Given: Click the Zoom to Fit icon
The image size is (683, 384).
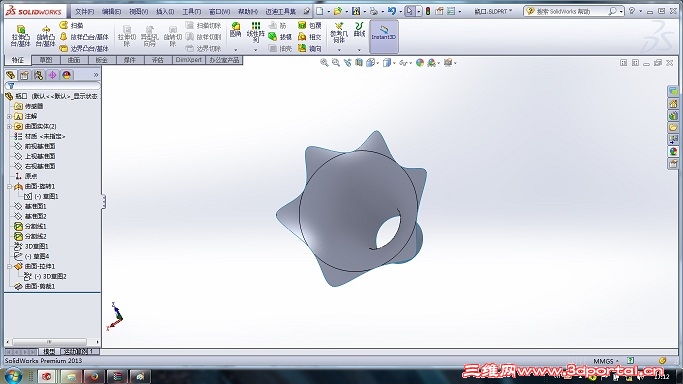Looking at the screenshot, I should coord(324,63).
